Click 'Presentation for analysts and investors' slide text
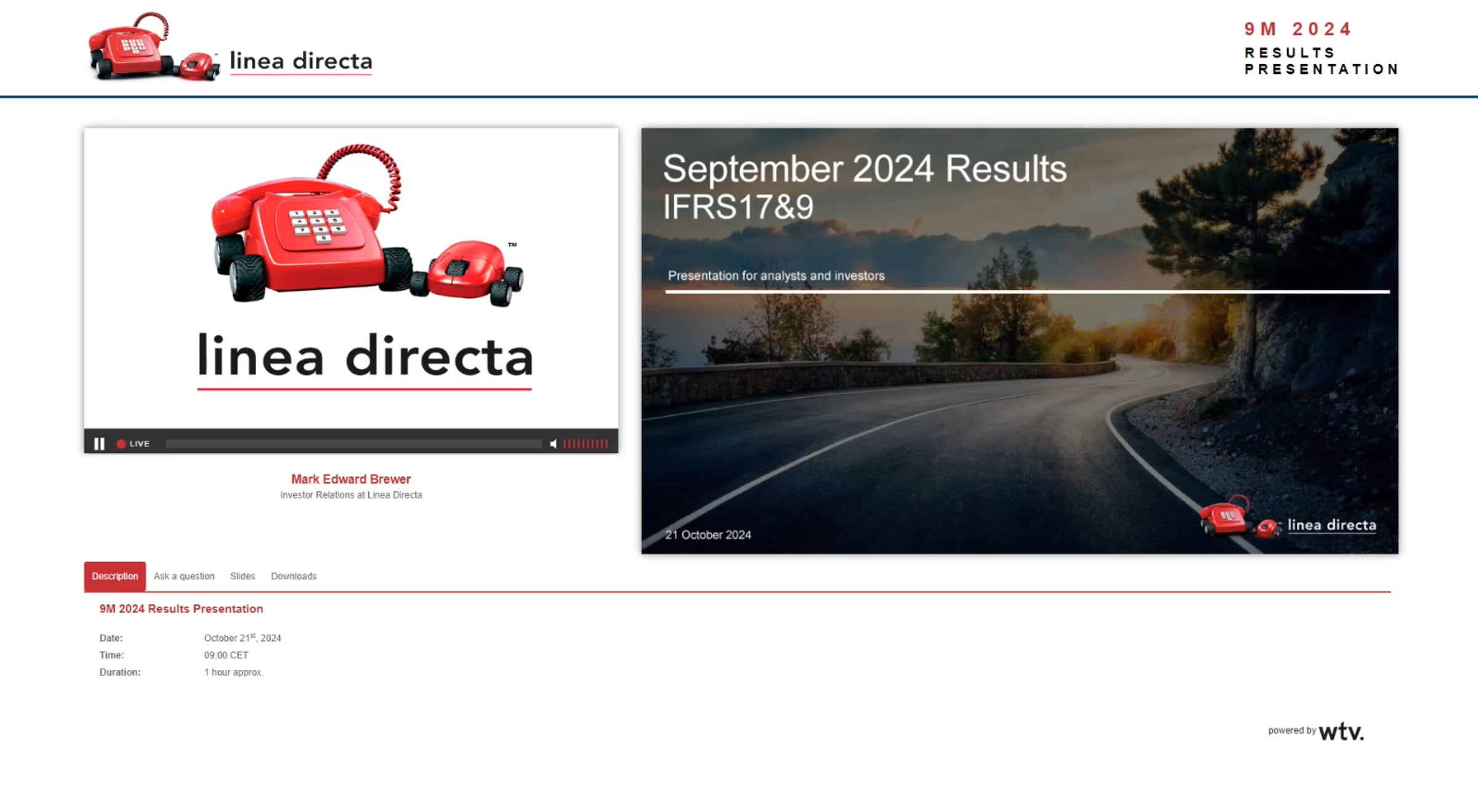The width and height of the screenshot is (1478, 812). 776,276
